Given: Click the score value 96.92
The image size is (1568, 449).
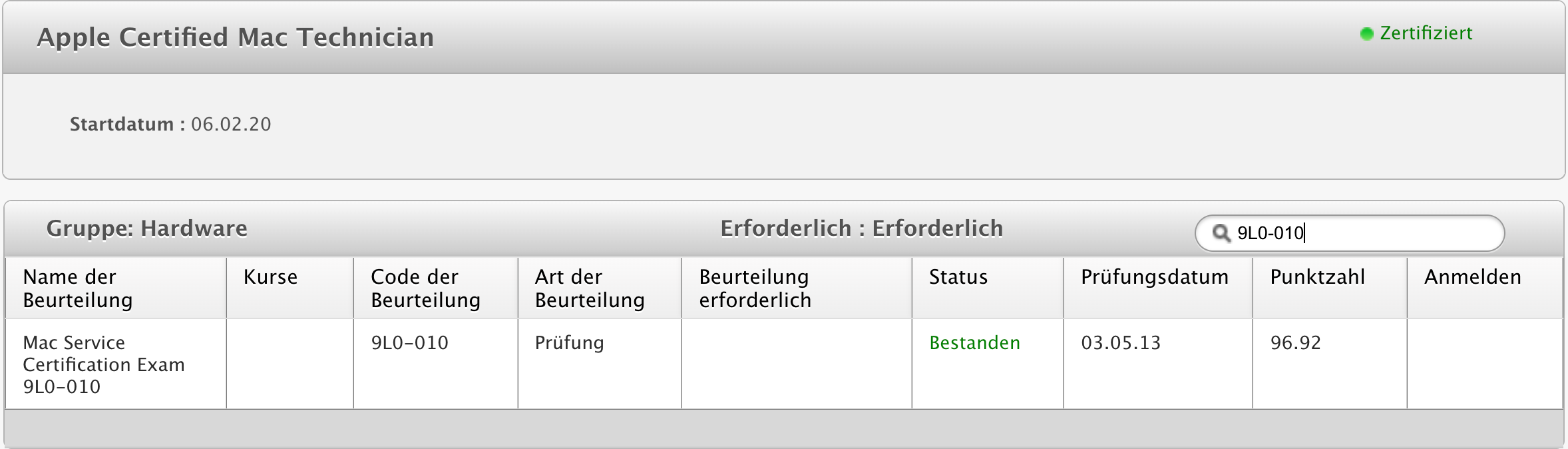Looking at the screenshot, I should tap(1295, 343).
